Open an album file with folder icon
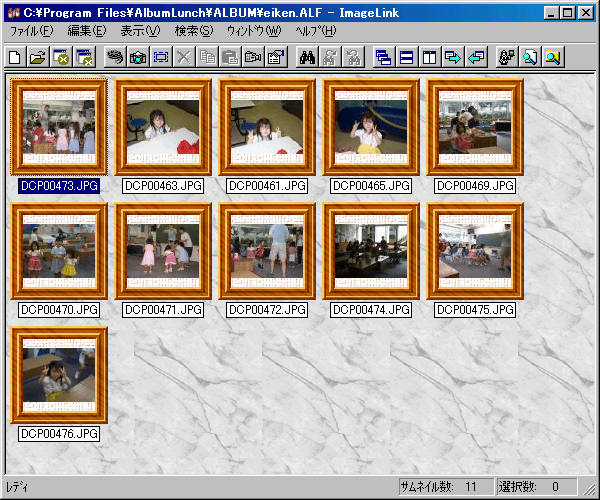 pyautogui.click(x=38, y=58)
